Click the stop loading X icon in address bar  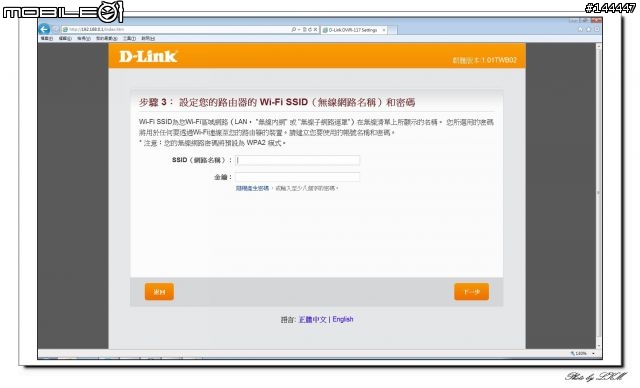(316, 30)
